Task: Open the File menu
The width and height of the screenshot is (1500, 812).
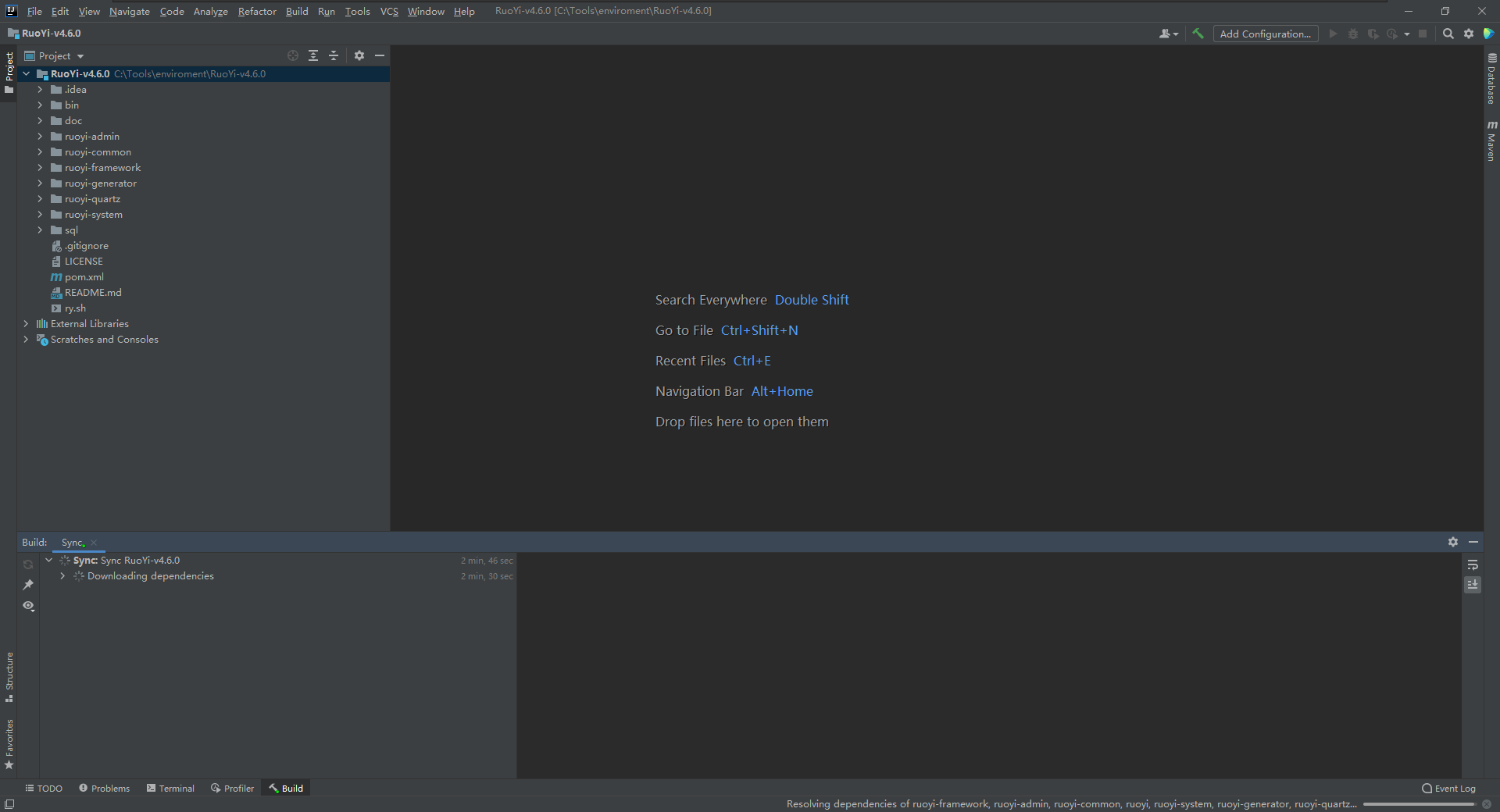Action: [34, 11]
